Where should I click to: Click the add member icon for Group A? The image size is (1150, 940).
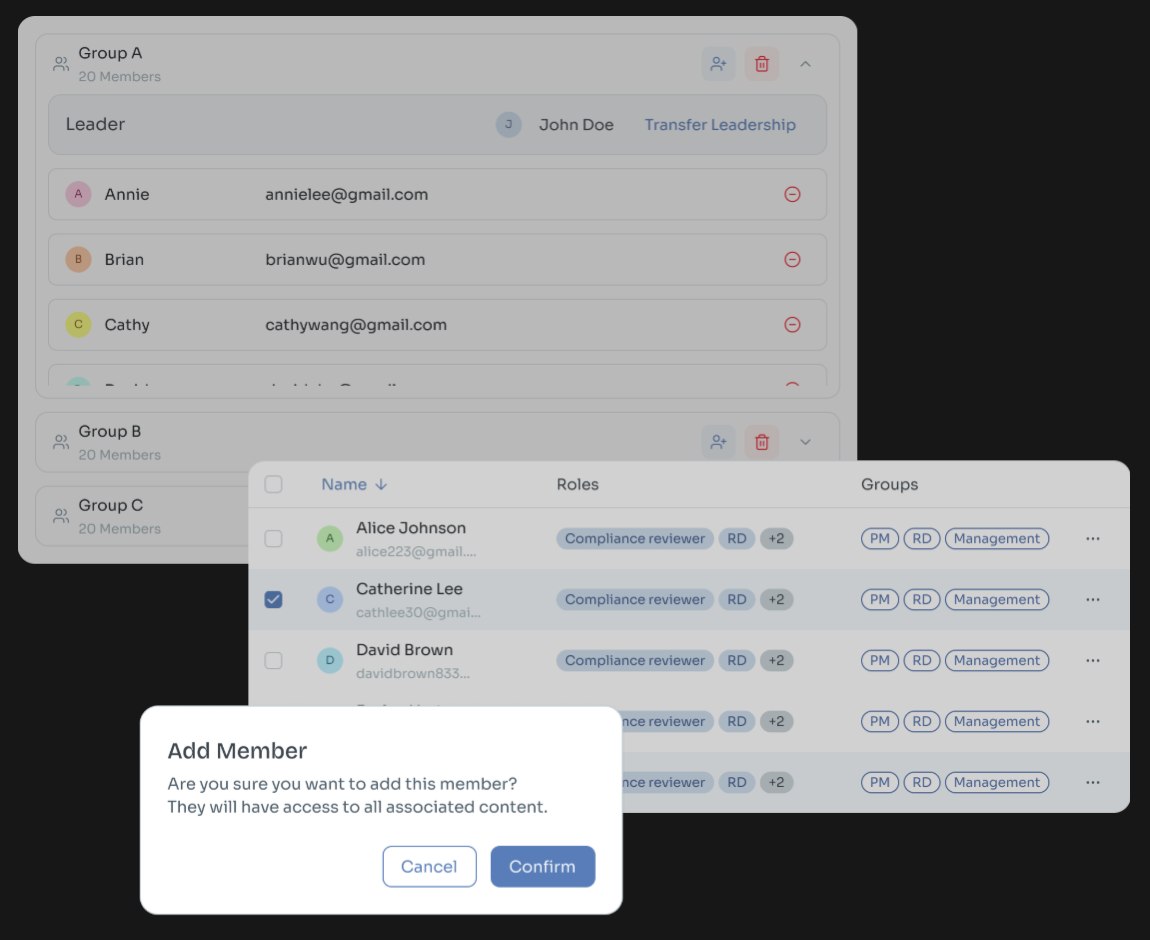tap(718, 64)
